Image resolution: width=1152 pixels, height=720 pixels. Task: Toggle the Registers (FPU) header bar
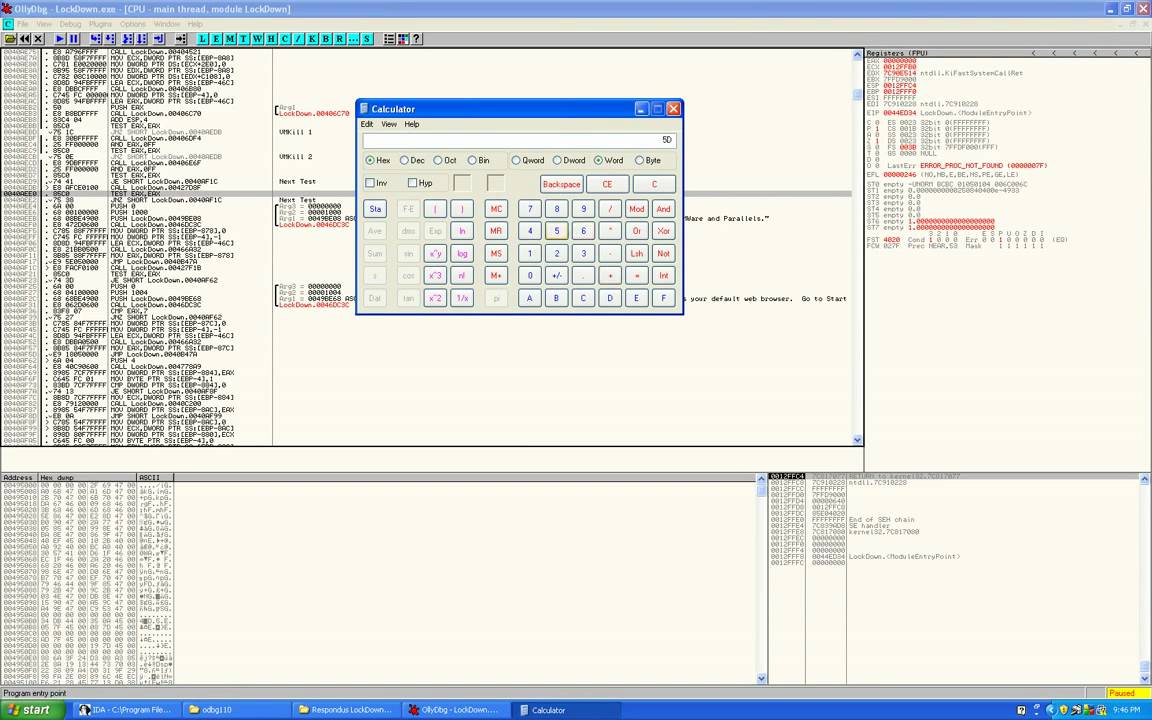tap(1007, 53)
